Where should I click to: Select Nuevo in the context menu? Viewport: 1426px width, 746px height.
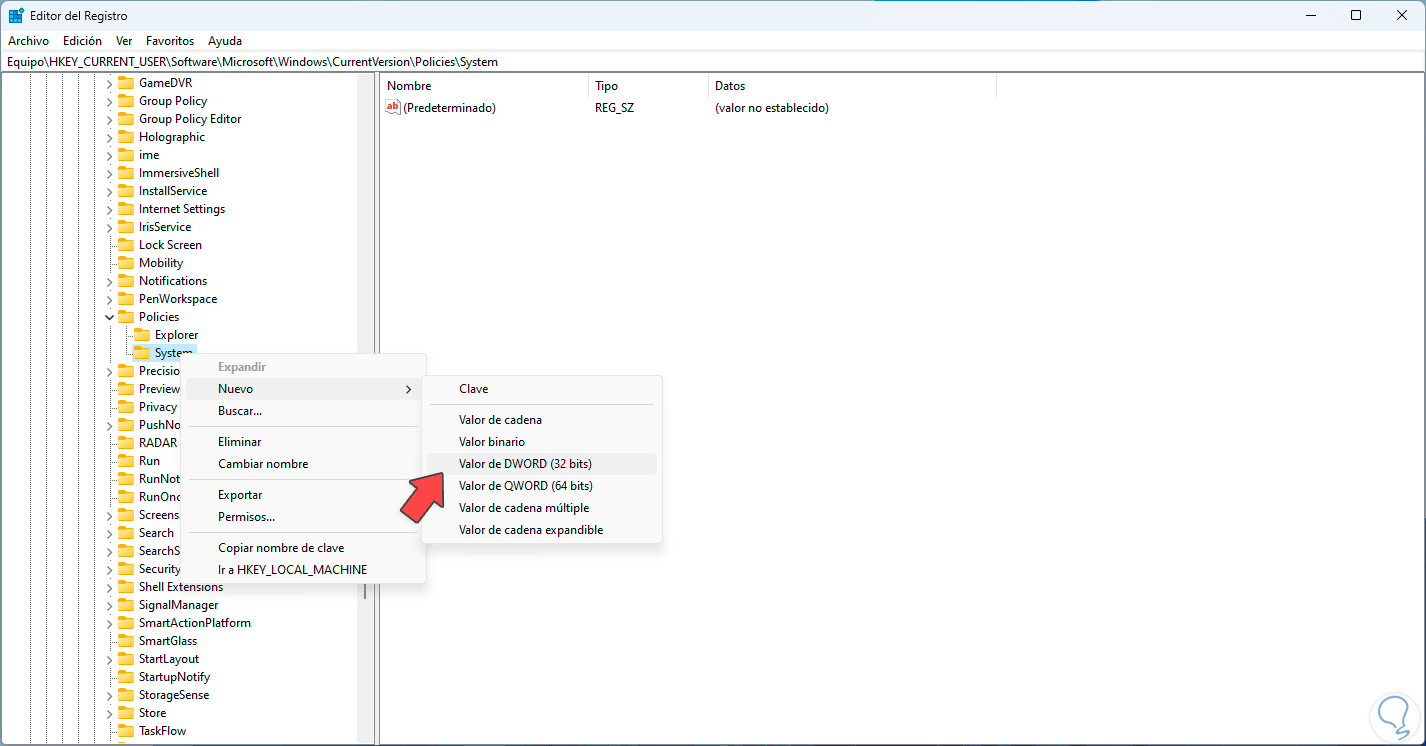(x=303, y=389)
